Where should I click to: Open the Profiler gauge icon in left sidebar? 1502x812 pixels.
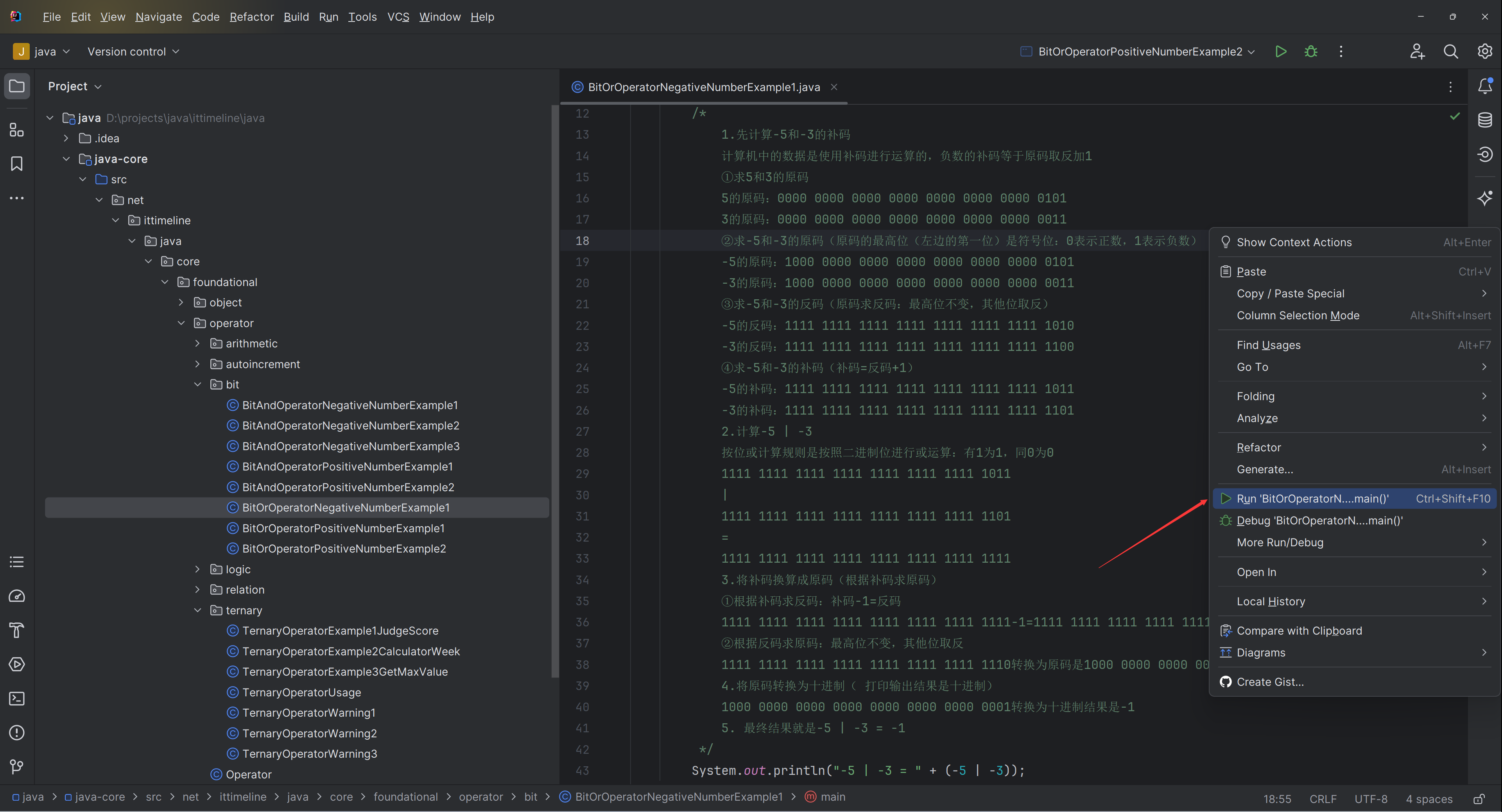click(x=17, y=596)
